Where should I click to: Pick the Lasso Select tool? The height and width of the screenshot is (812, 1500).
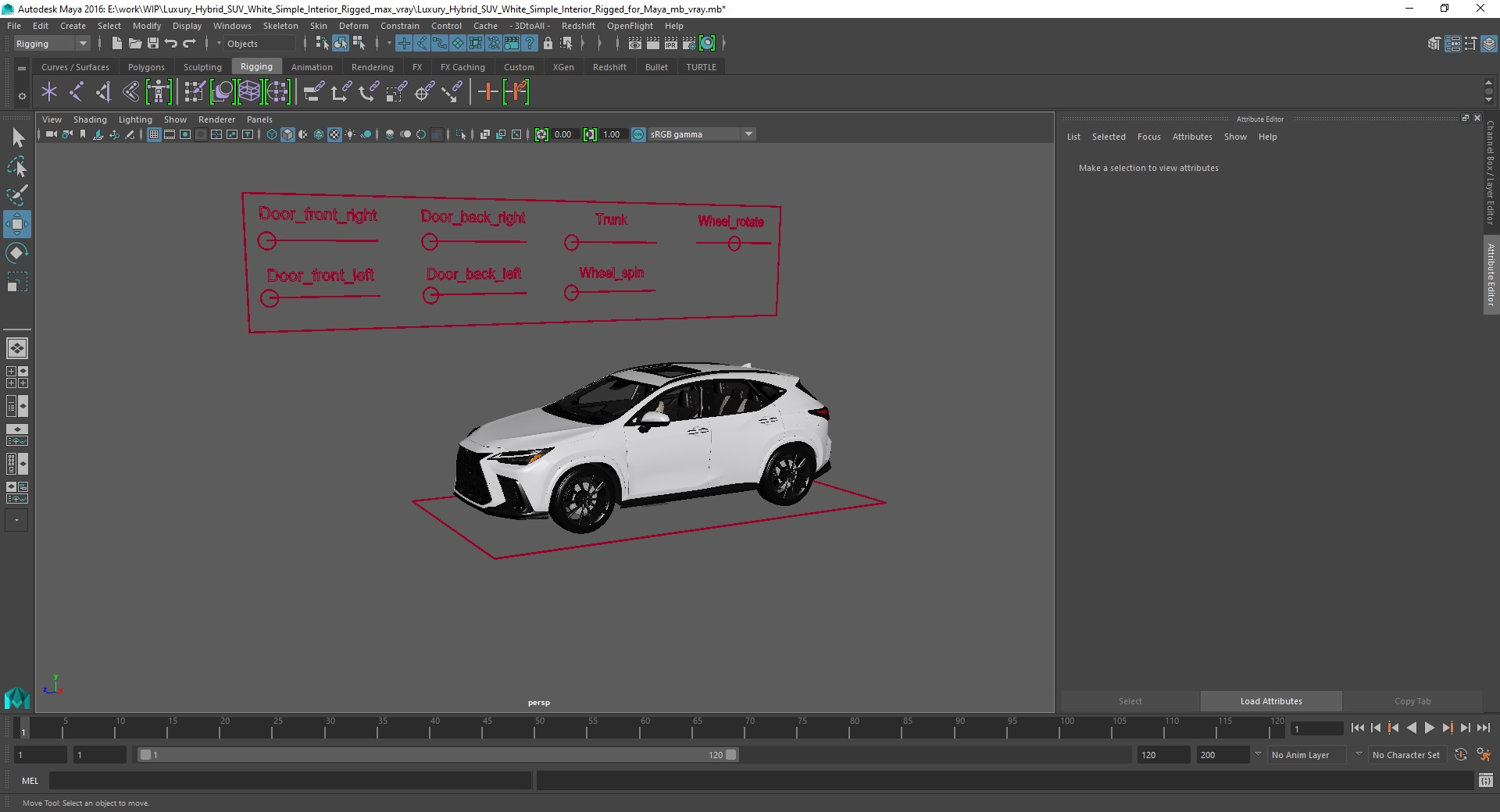pos(17,166)
